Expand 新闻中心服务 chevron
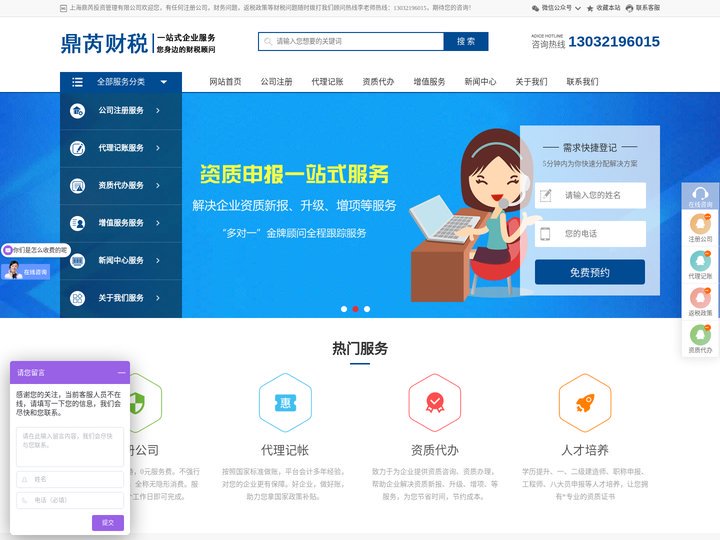 (x=158, y=260)
